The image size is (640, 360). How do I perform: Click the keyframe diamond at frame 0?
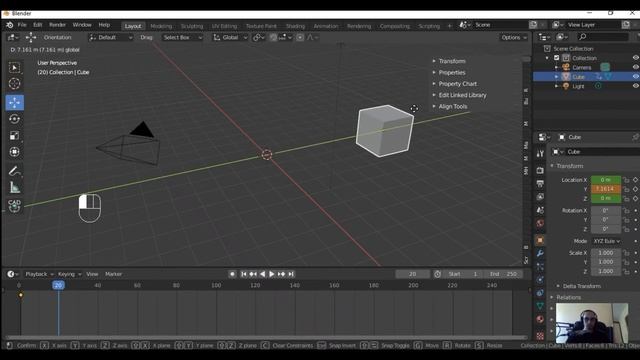point(21,295)
